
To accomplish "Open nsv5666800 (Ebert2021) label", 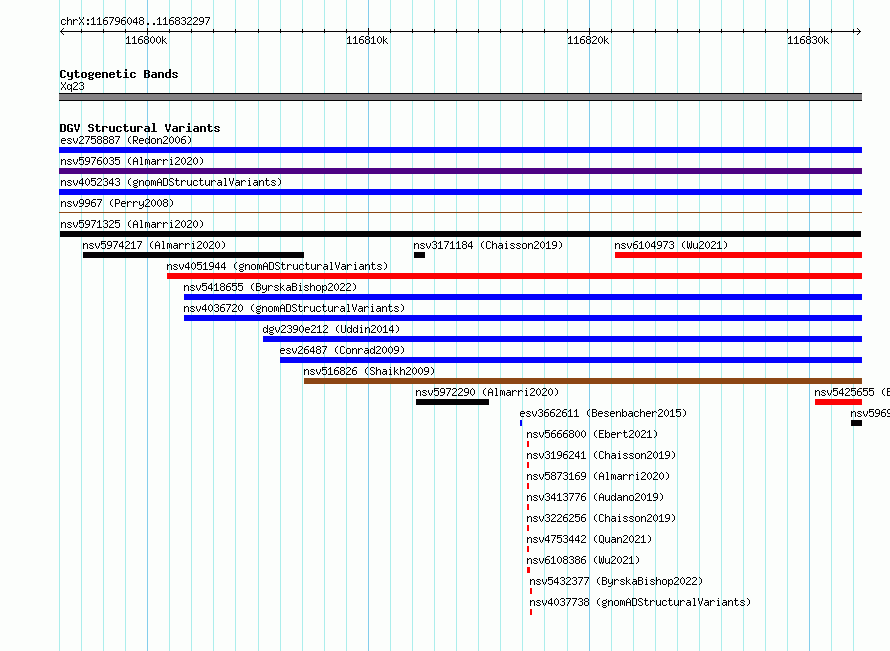I will 592,434.
